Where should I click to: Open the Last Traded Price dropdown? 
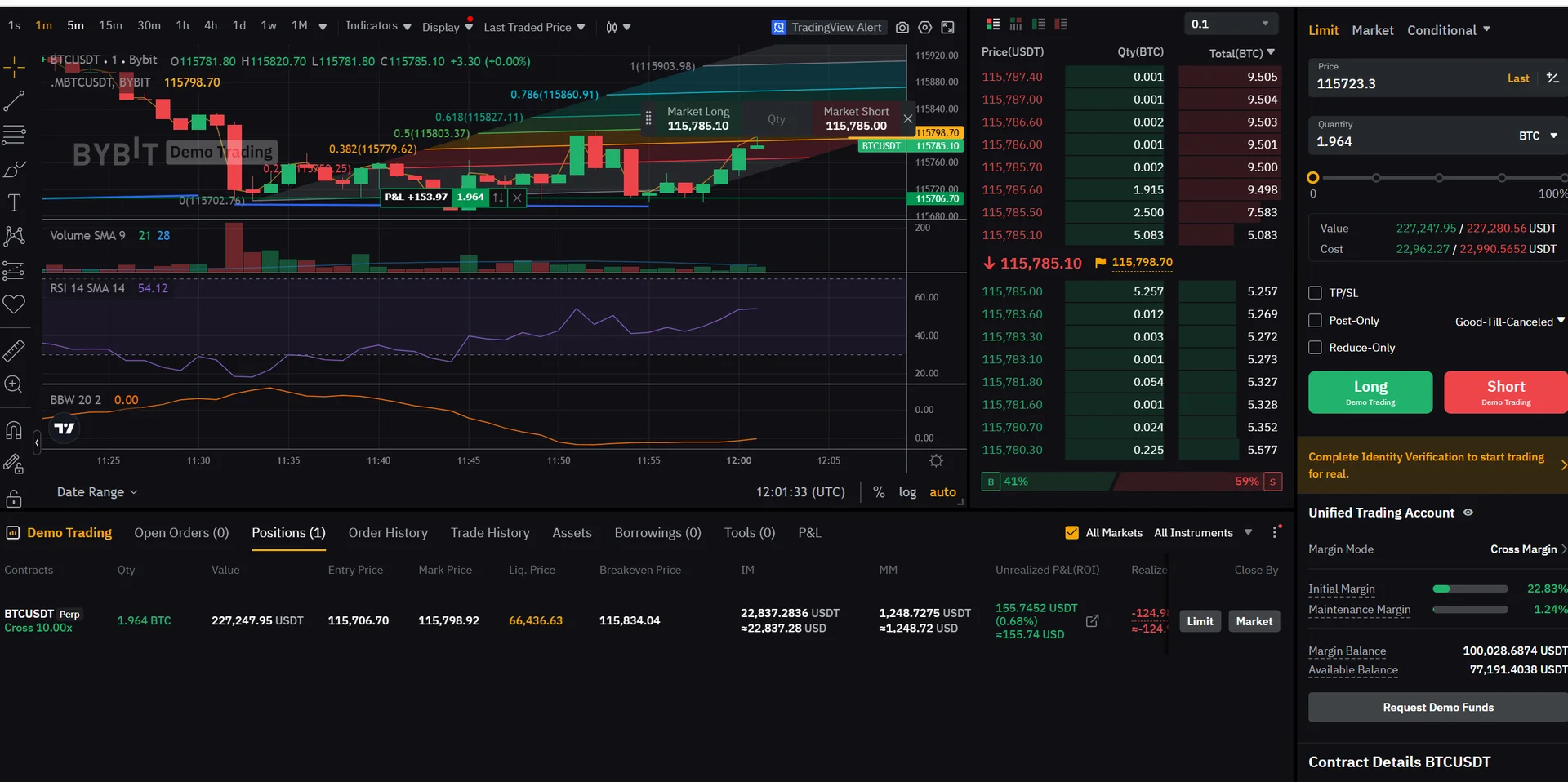pos(534,28)
